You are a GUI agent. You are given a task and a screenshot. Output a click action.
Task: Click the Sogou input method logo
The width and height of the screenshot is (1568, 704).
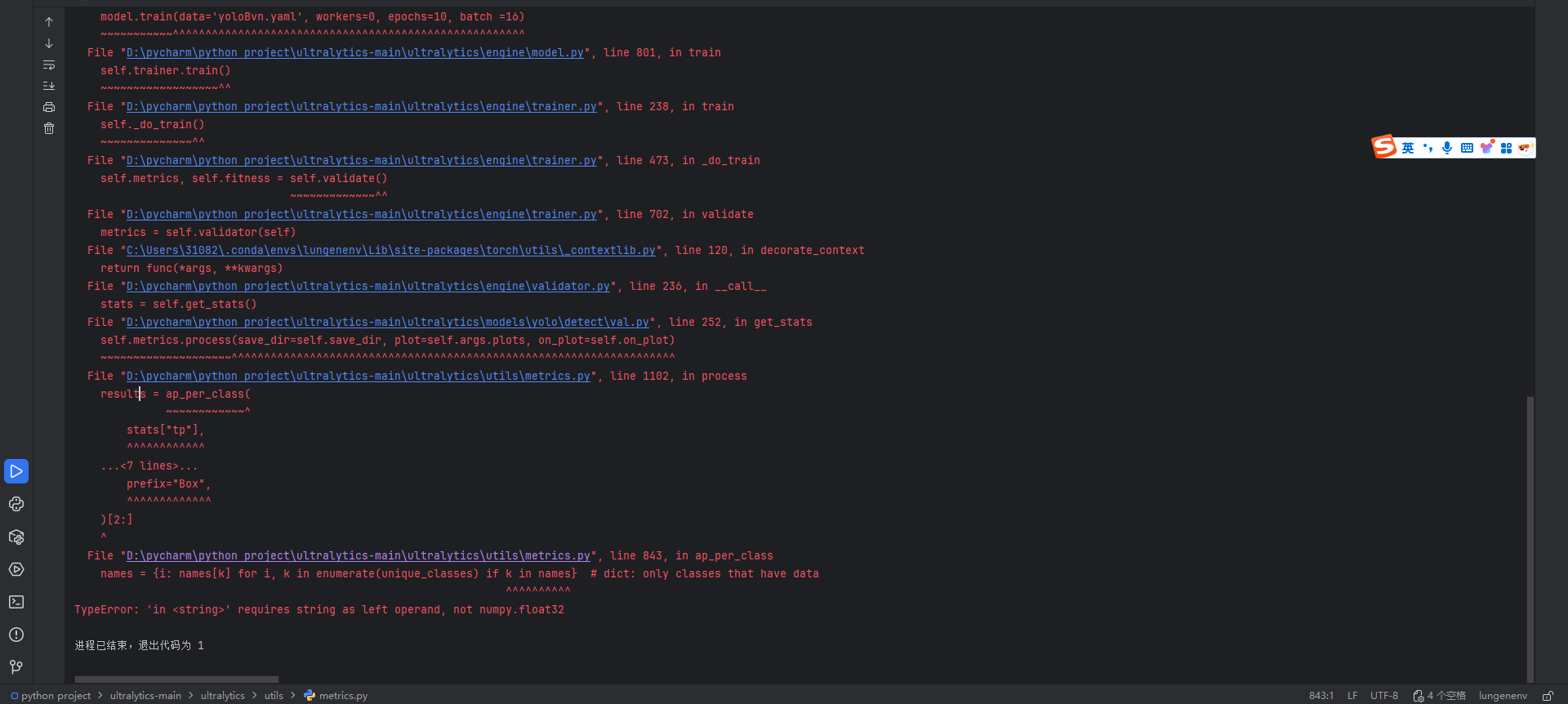click(x=1383, y=147)
